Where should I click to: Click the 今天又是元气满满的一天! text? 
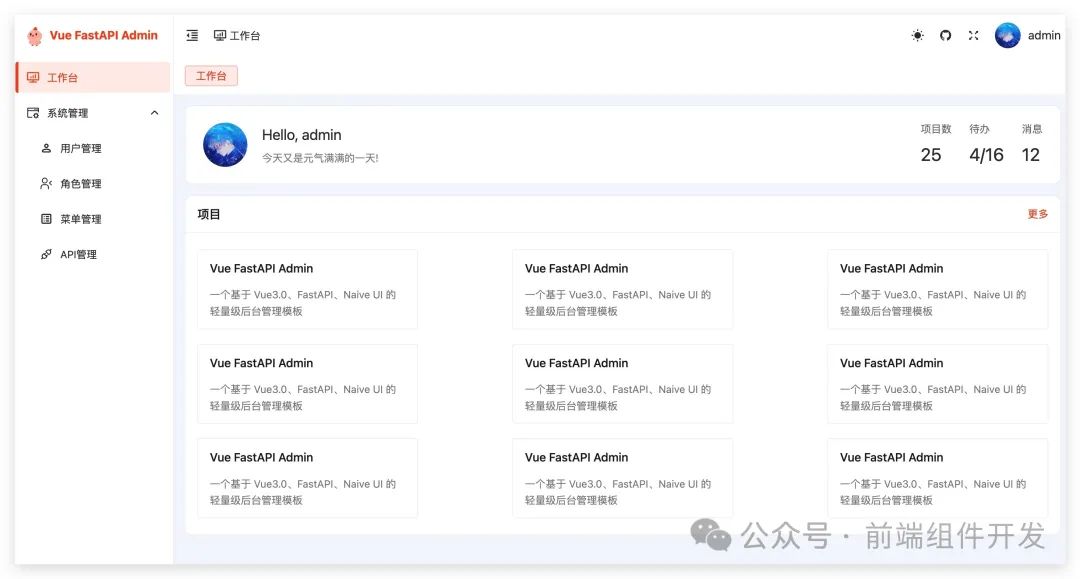tap(320, 158)
